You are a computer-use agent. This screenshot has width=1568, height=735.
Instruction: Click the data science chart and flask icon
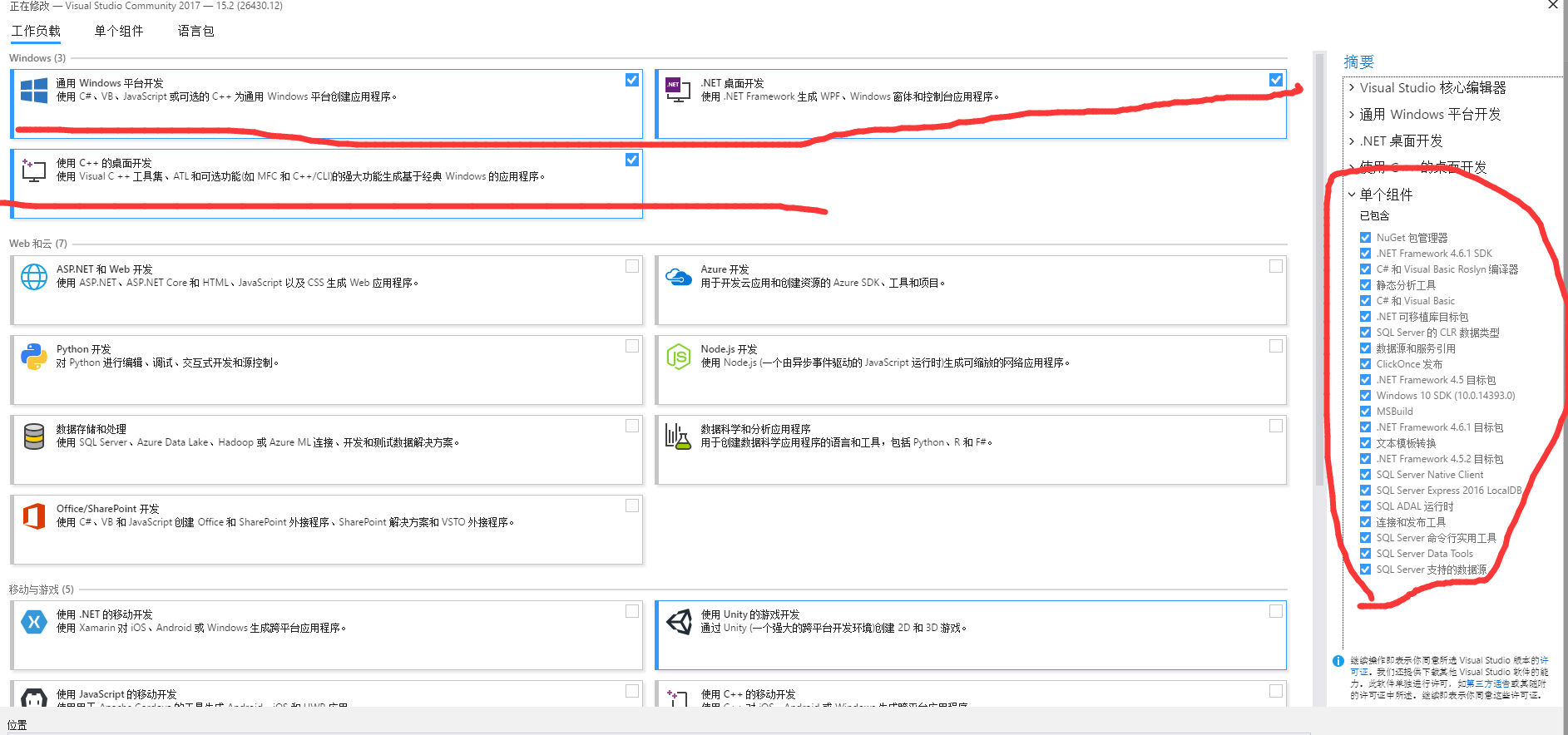[x=678, y=436]
